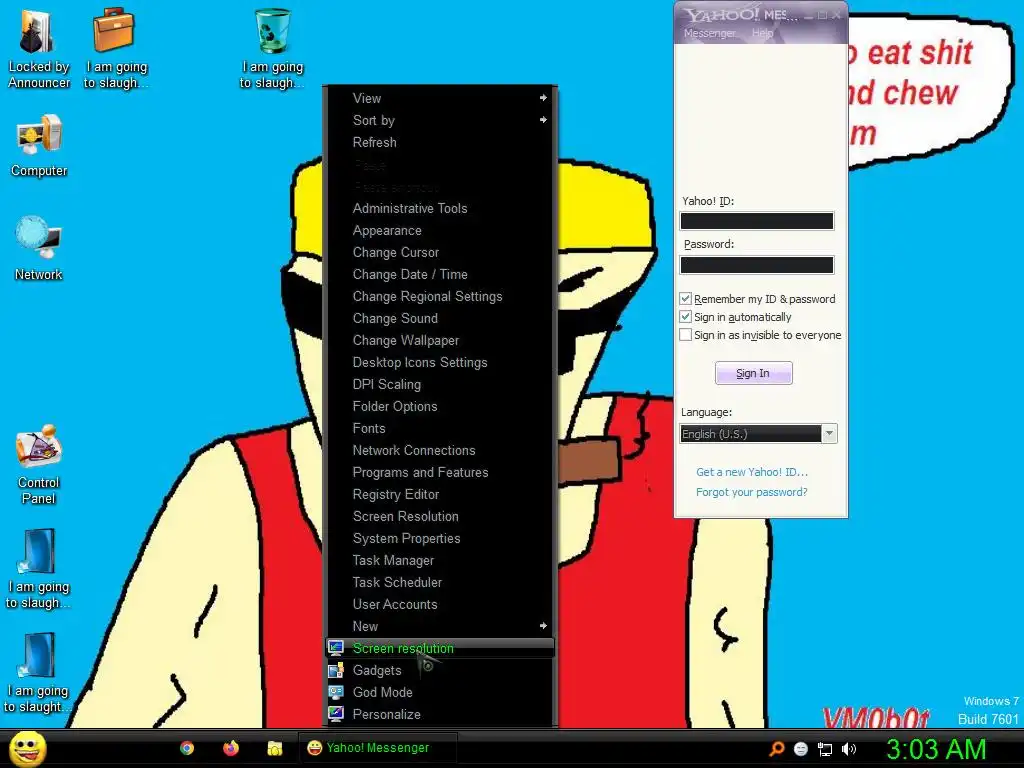
Task: Choose Administrative Tools in context menu
Action: pos(441,208)
